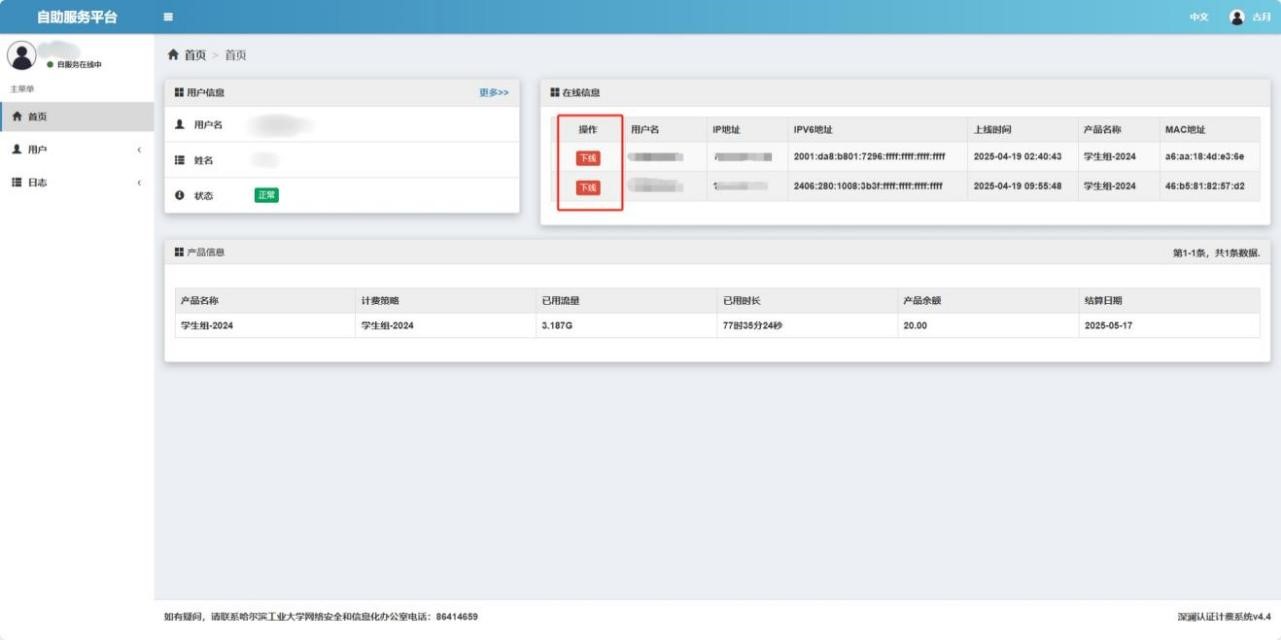Click the 已用流量 column header
The height and width of the screenshot is (640, 1281).
click(560, 301)
